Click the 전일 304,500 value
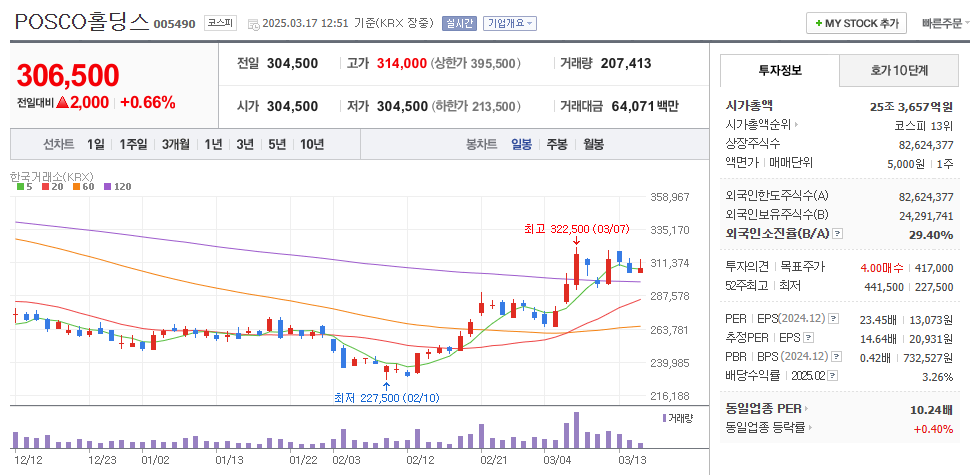Viewport: 974px width, 475px height. pos(292,63)
